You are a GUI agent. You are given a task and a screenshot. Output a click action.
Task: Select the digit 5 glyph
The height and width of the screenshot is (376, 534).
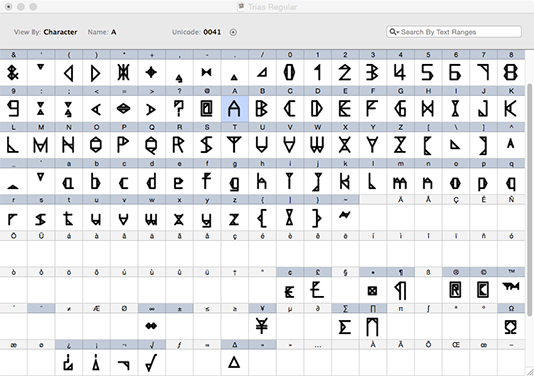pos(428,73)
